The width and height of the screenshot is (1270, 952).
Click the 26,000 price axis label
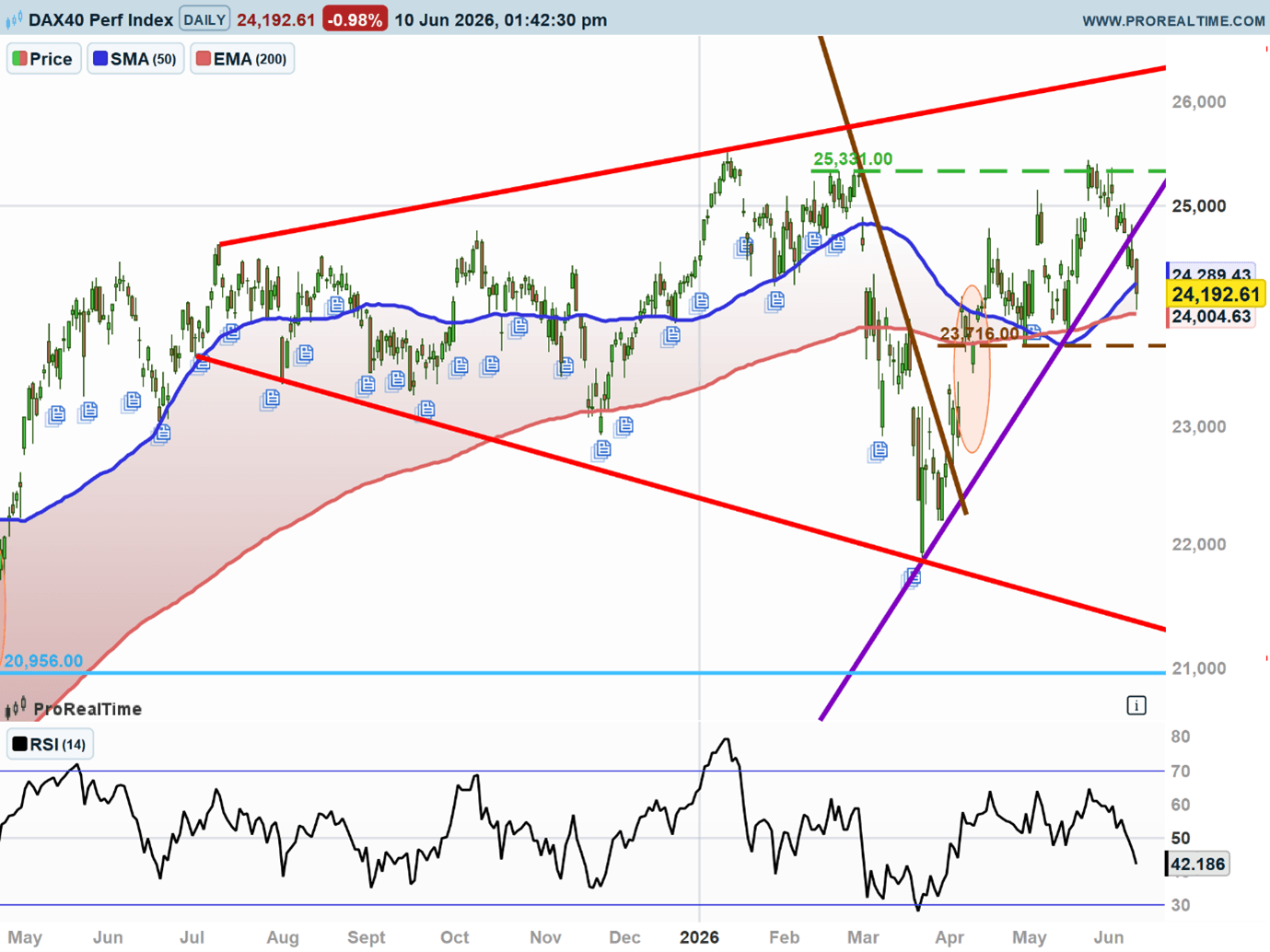1199,101
